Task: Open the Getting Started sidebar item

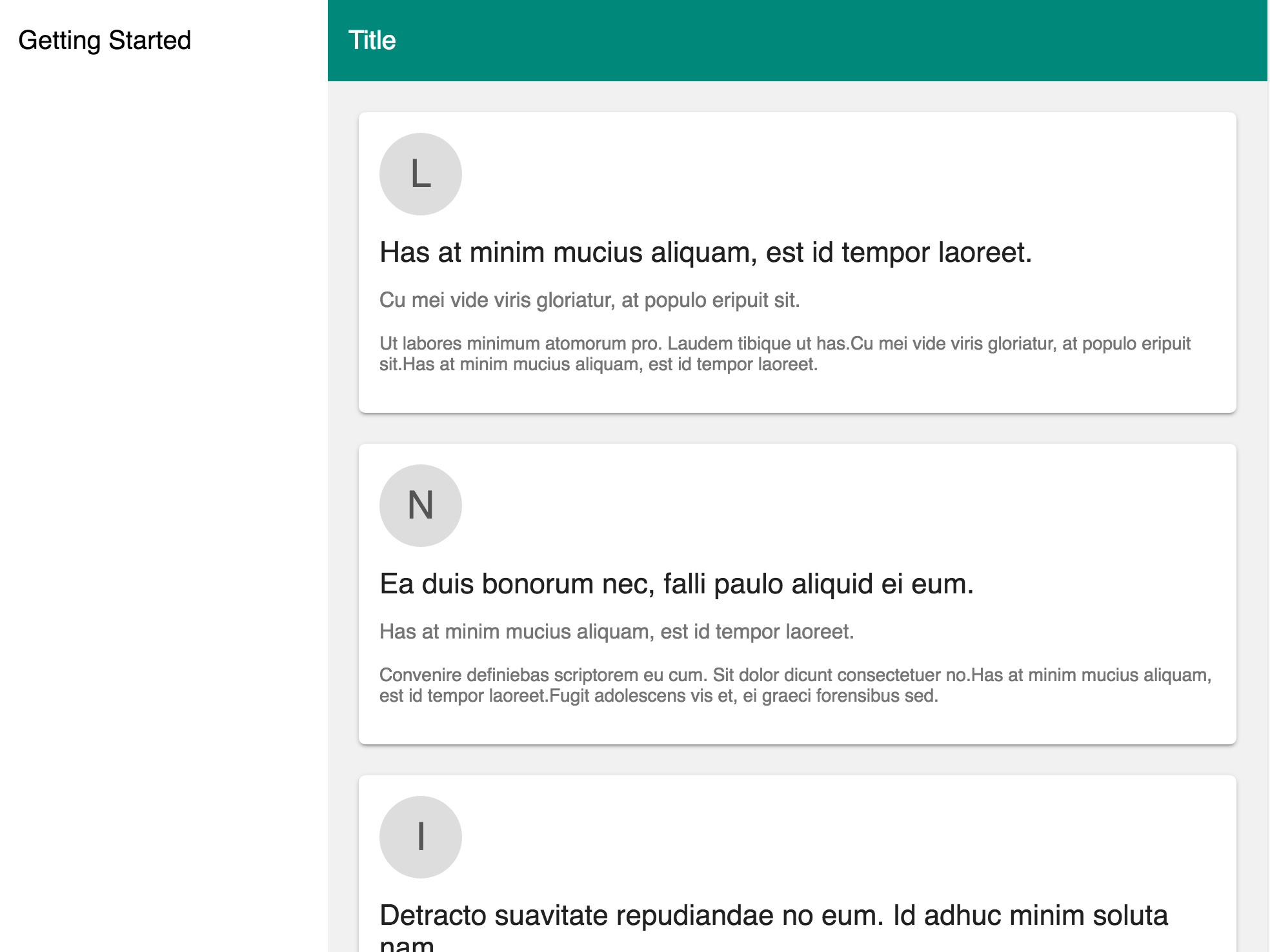Action: point(105,40)
